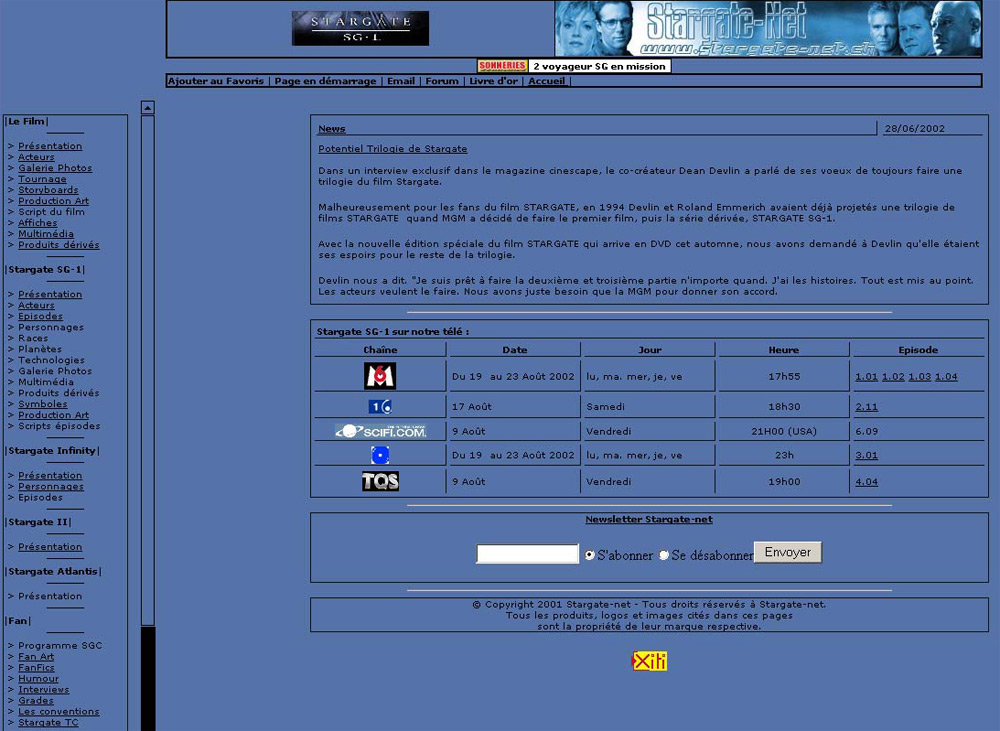This screenshot has height=731, width=1000.
Task: Choose Ajouter au Favoris in the top bar
Action: (216, 81)
